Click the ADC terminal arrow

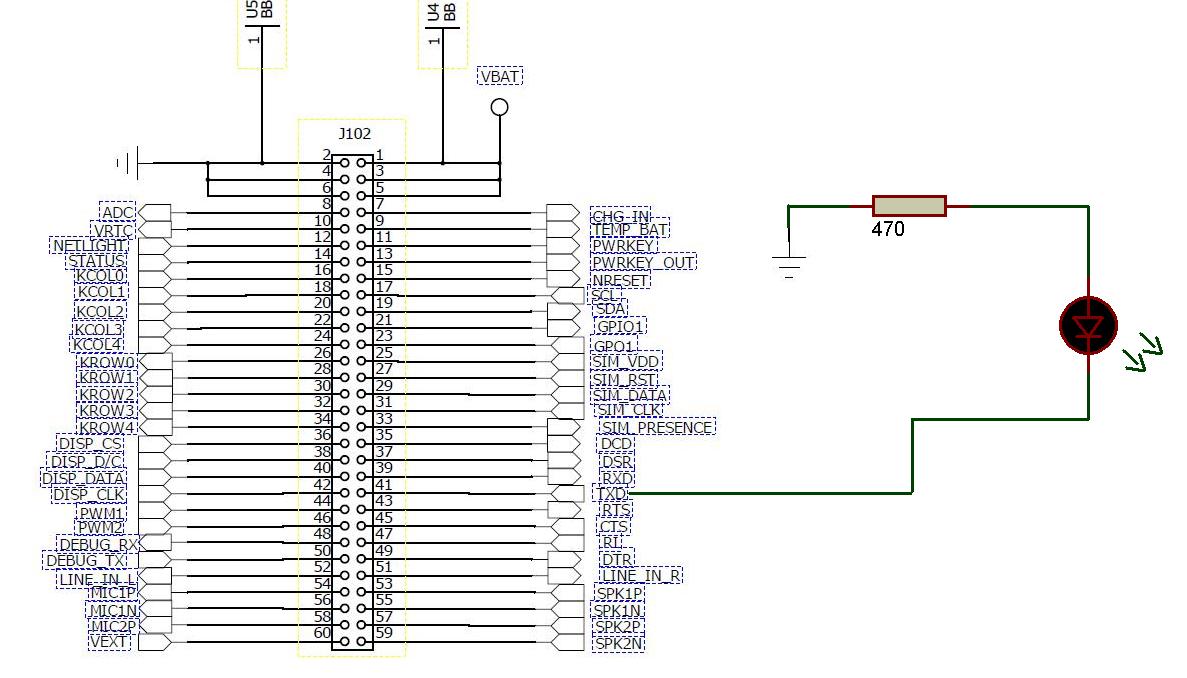(x=155, y=213)
